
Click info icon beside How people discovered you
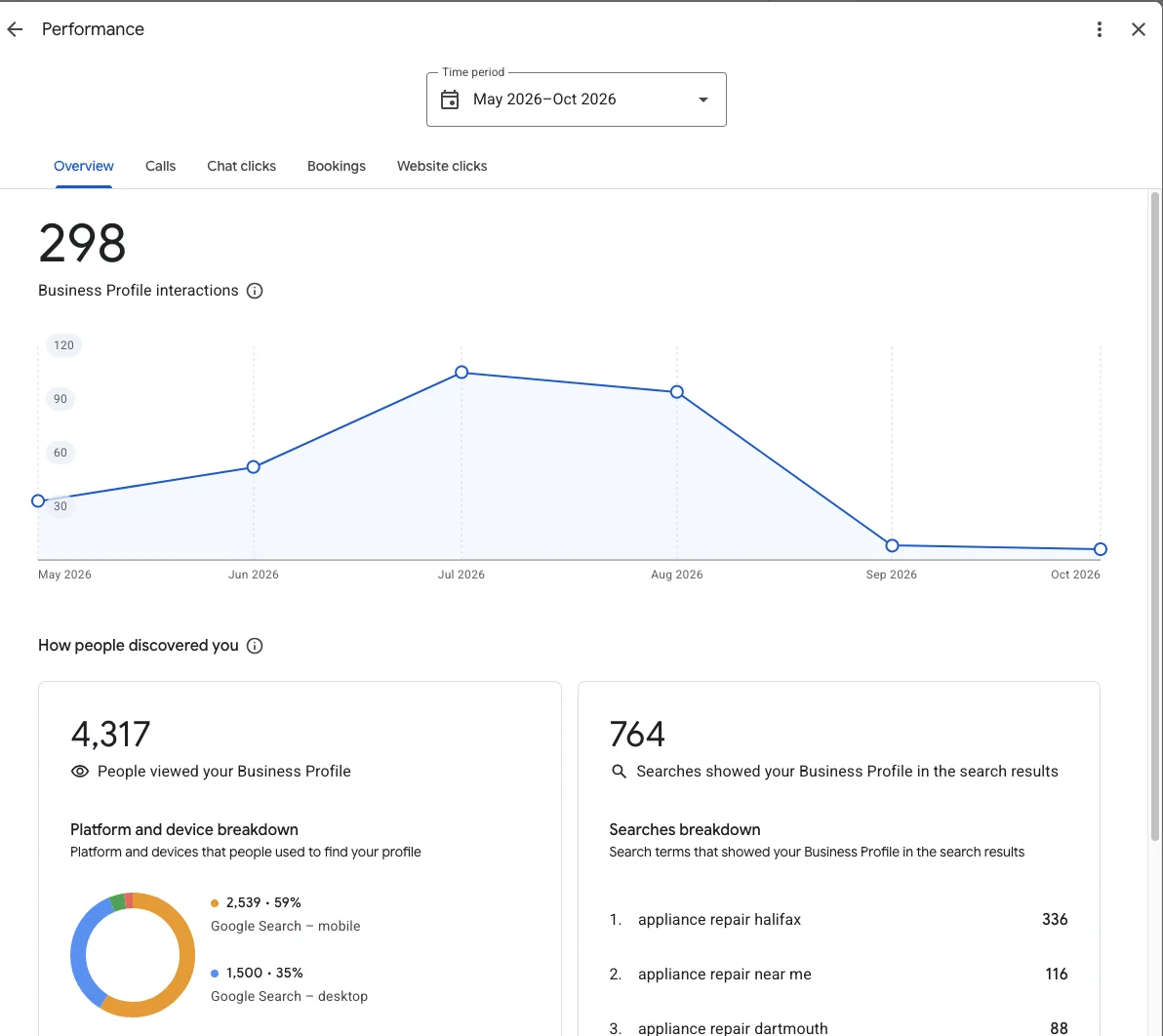(255, 646)
